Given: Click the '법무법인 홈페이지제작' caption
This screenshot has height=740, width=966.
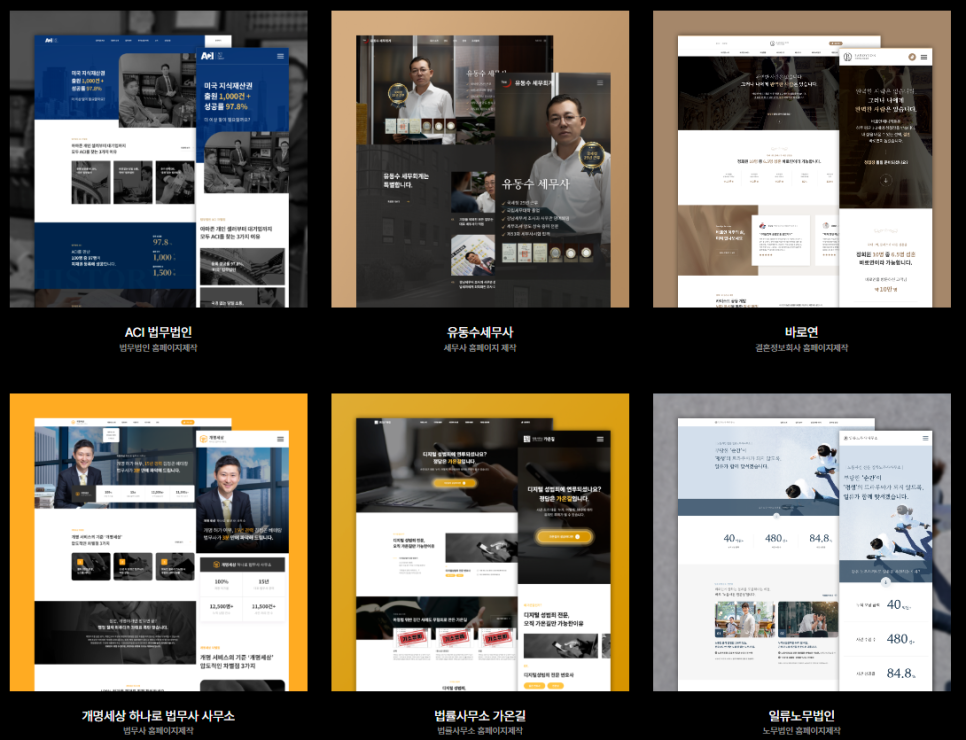Looking at the screenshot, I should coord(158,348).
